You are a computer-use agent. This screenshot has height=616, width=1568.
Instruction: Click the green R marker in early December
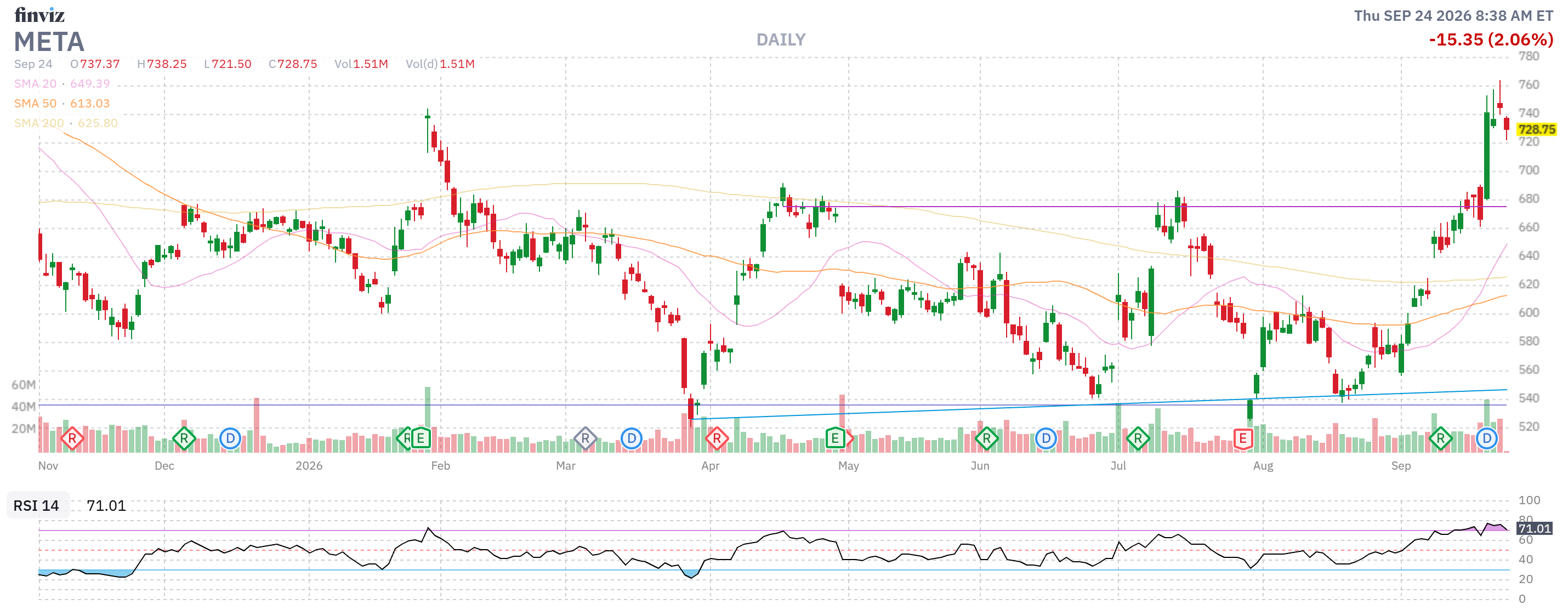tap(184, 438)
